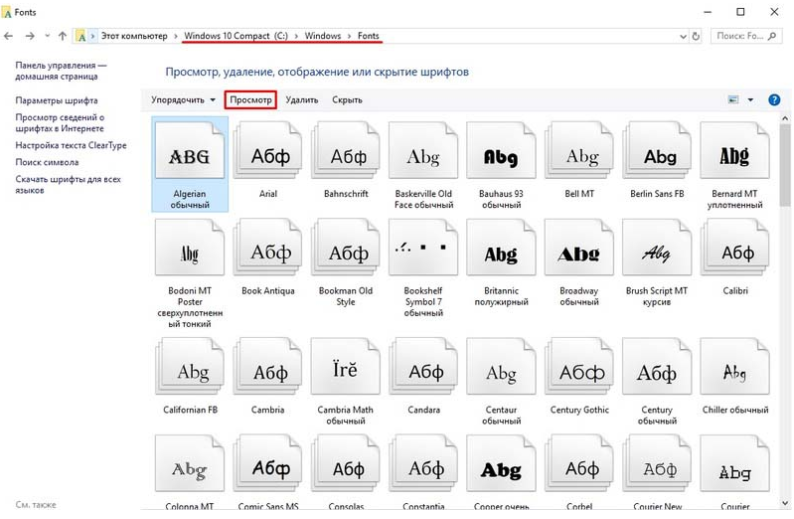Select the Book Antiqua font icon
The image size is (794, 519).
pos(268,248)
